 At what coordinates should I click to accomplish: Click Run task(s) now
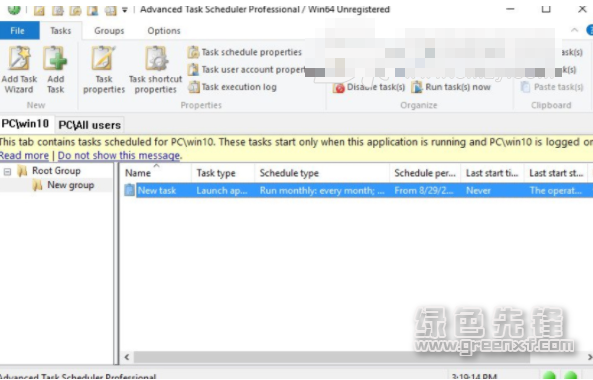click(451, 87)
